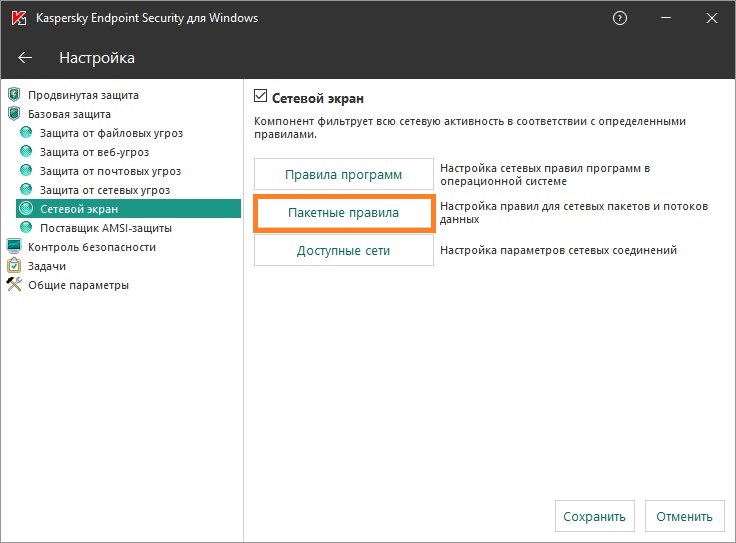Click the Пакетные правила button
Image resolution: width=736 pixels, height=543 pixels.
[343, 213]
